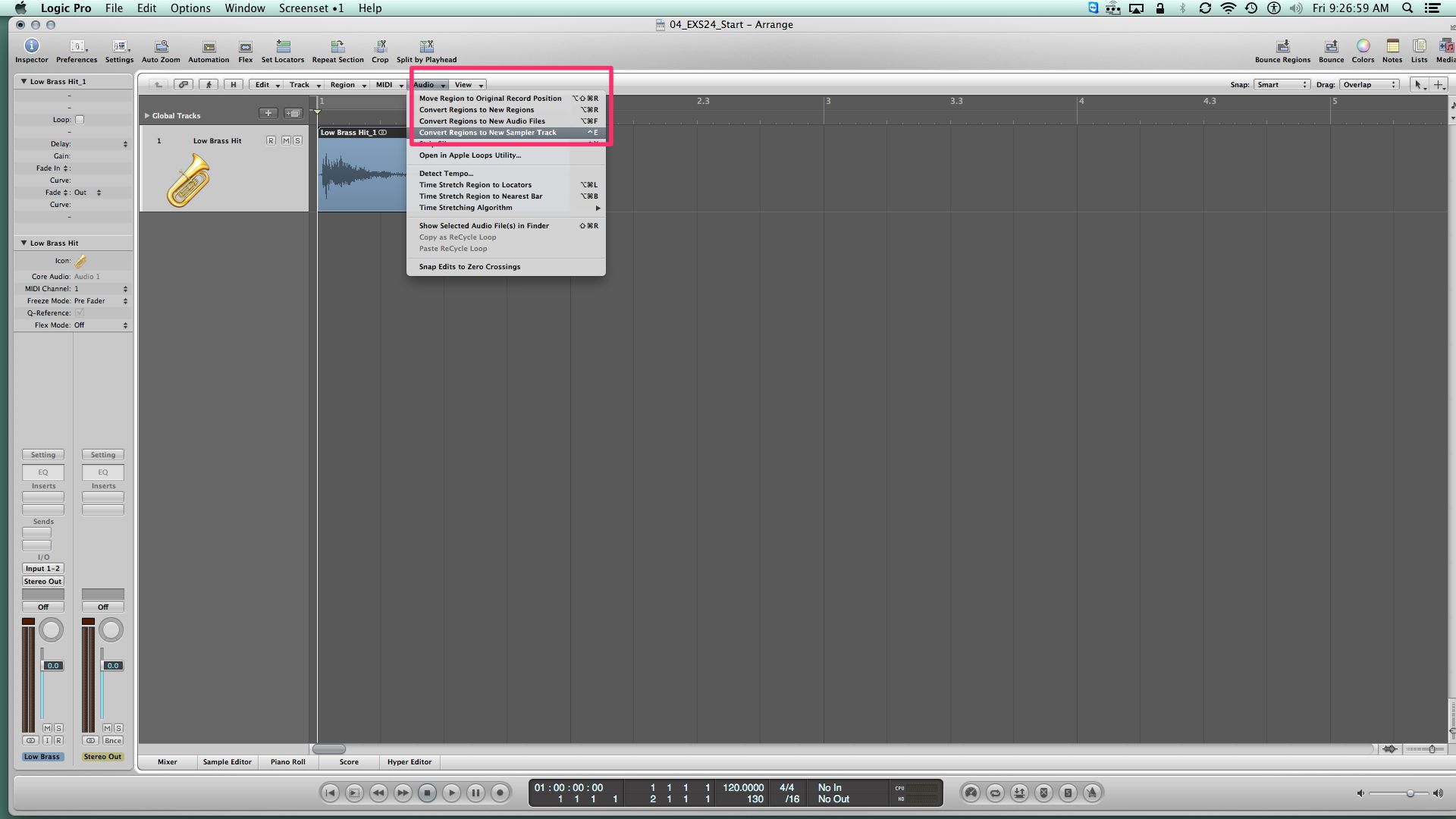Open the Lists panel
The height and width of the screenshot is (819, 1456).
click(x=1420, y=51)
